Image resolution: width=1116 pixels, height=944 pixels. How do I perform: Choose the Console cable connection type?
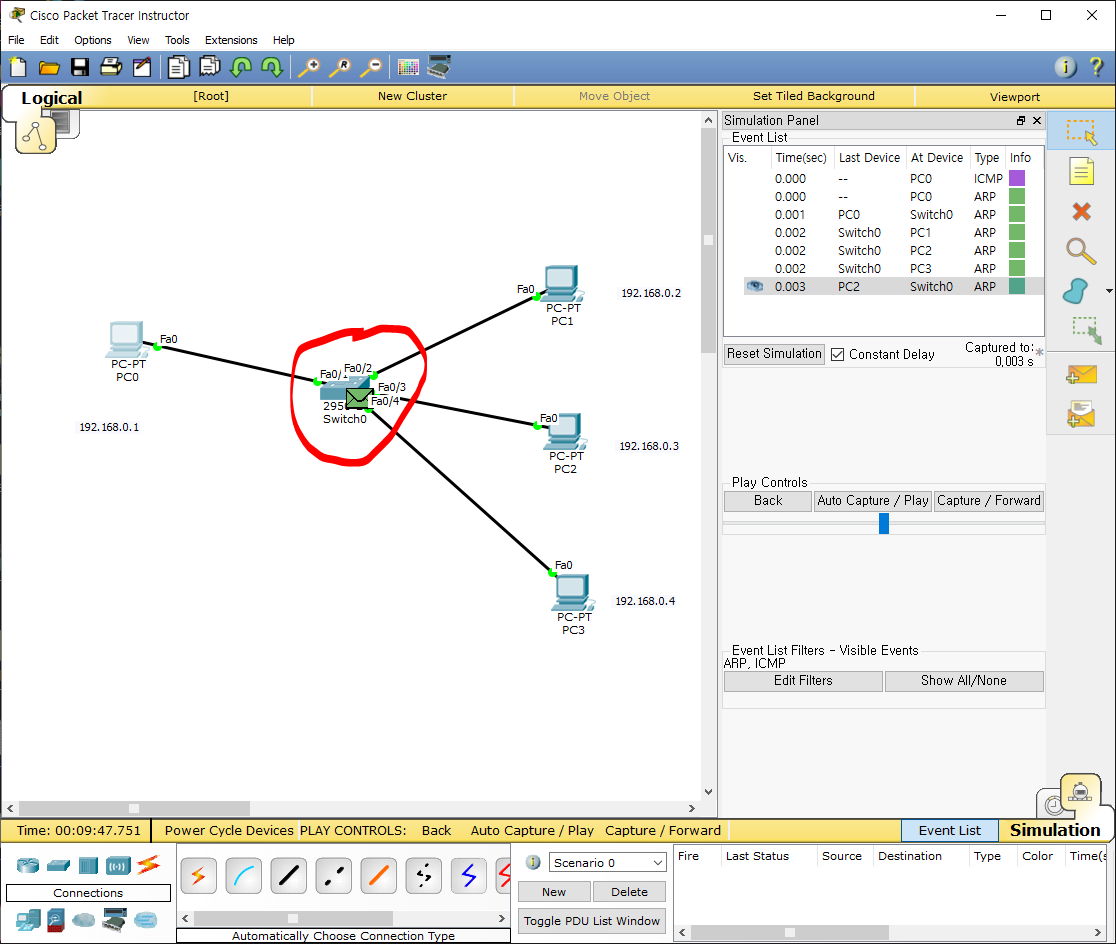[243, 876]
